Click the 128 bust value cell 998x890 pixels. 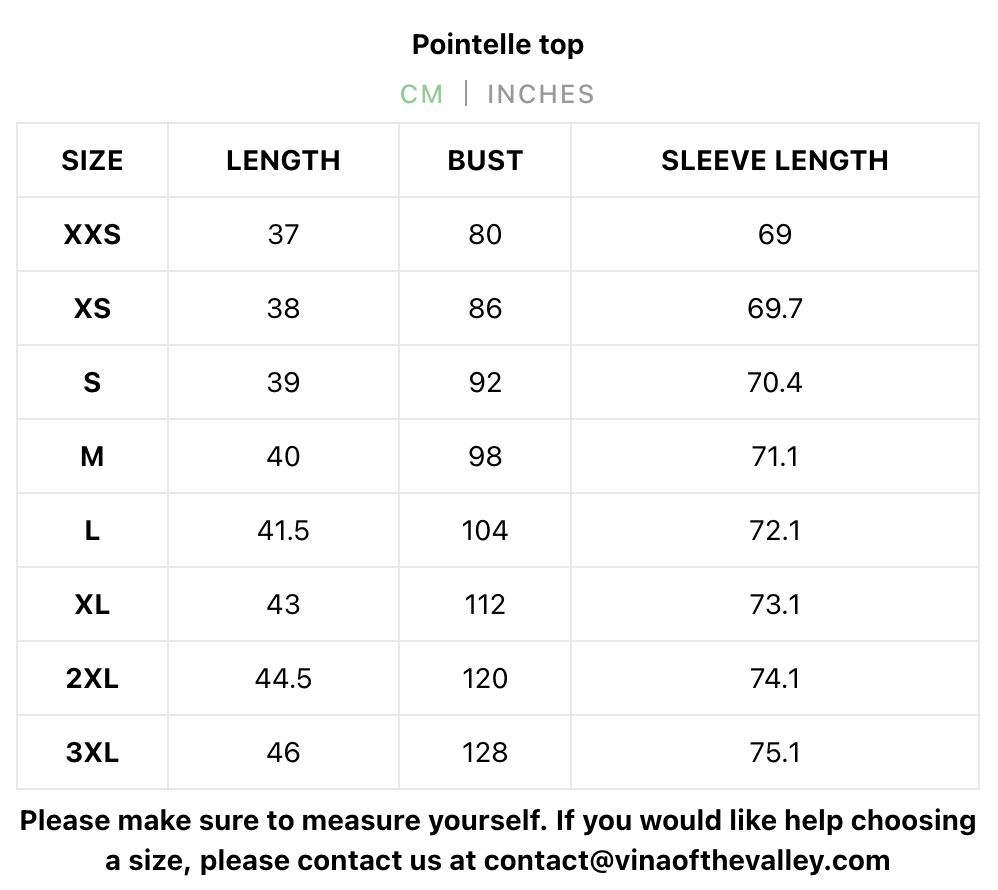coord(485,752)
